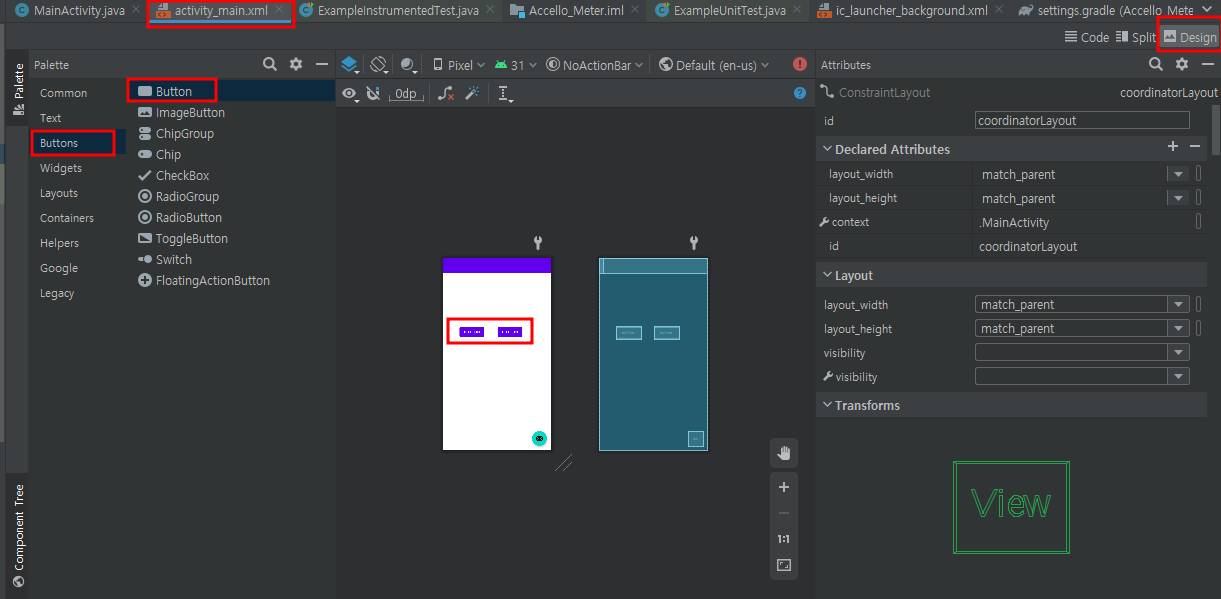Viewport: 1221px width, 599px height.
Task: Open Attributes settings gear icon
Action: 1182,64
